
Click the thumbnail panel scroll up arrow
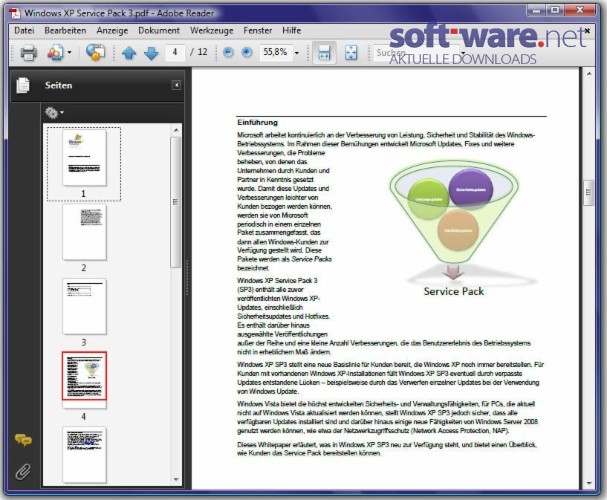[176, 130]
